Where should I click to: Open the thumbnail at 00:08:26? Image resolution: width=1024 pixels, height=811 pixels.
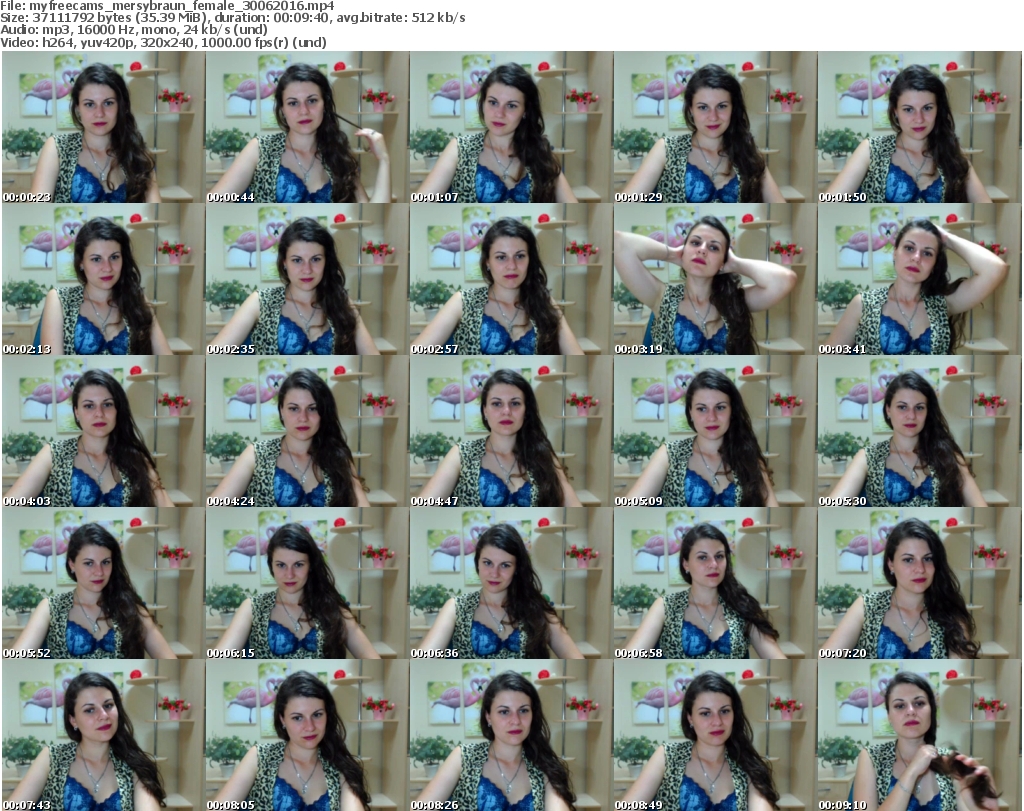point(511,735)
